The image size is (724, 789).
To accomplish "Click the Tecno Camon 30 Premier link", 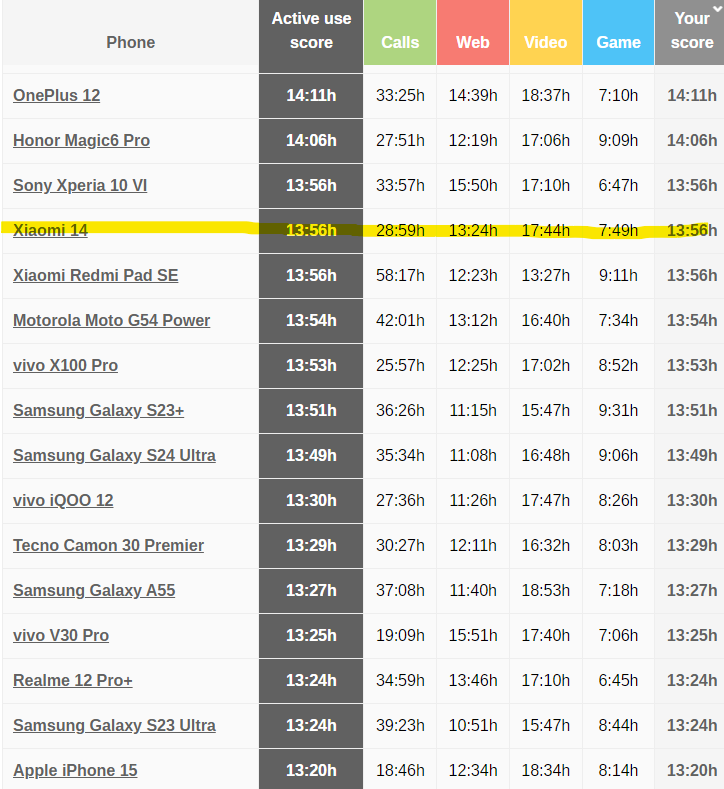I will click(108, 546).
